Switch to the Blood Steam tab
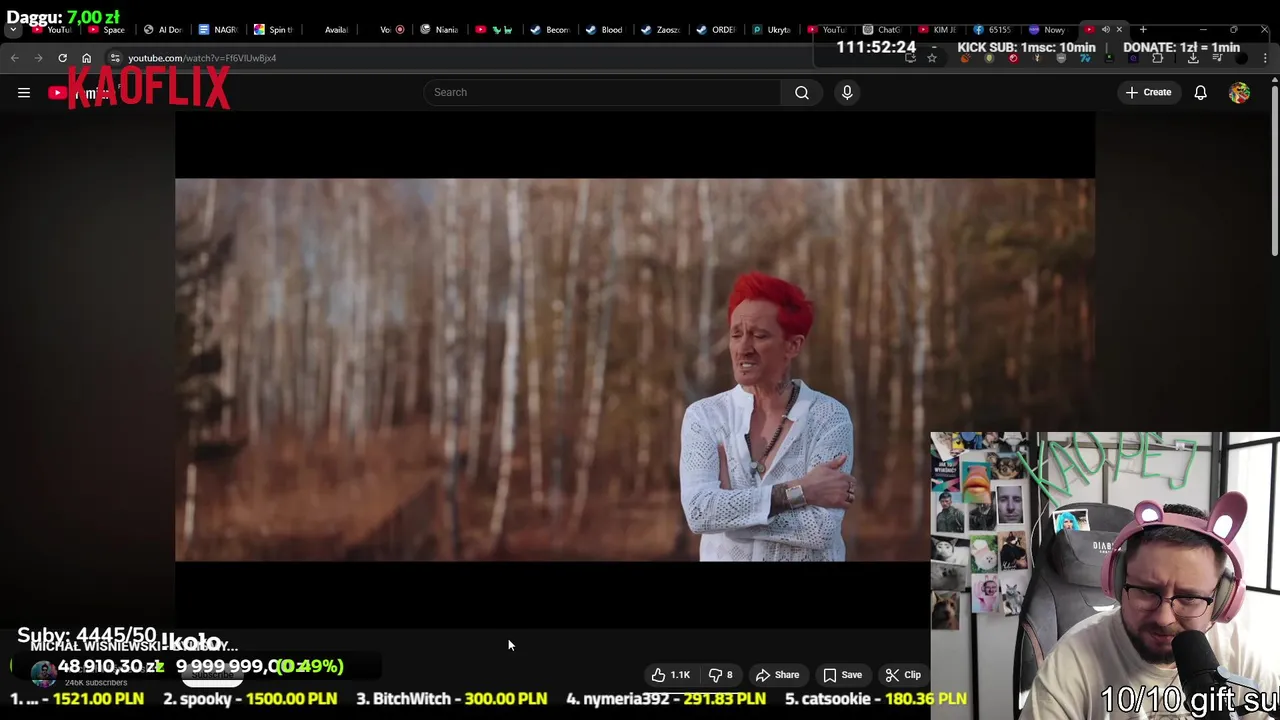The width and height of the screenshot is (1280, 720). point(605,30)
